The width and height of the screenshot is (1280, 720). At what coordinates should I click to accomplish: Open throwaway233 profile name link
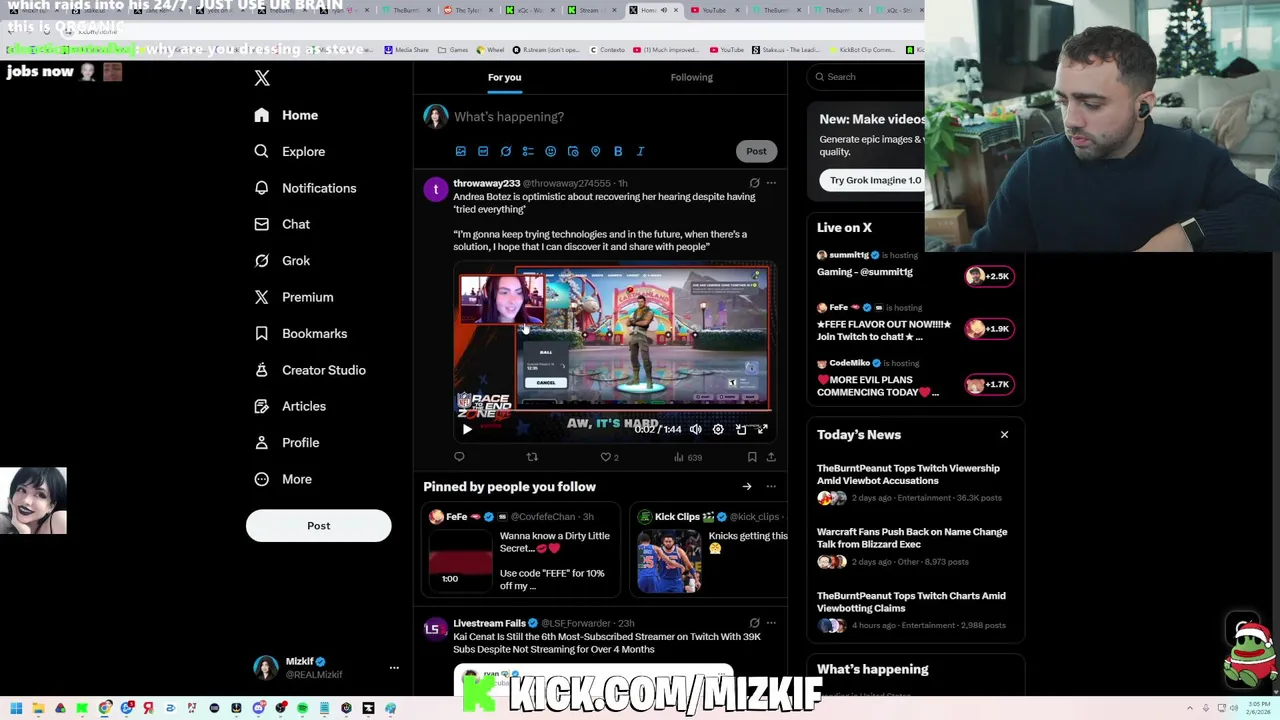click(486, 183)
